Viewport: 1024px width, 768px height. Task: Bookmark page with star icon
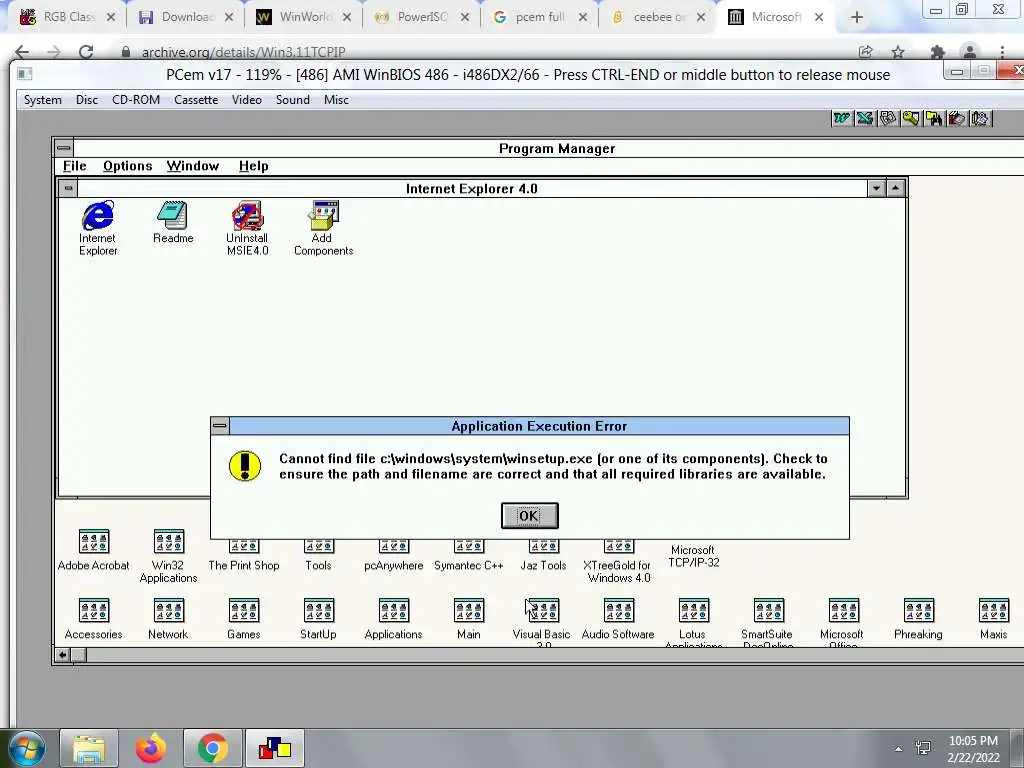(x=898, y=52)
